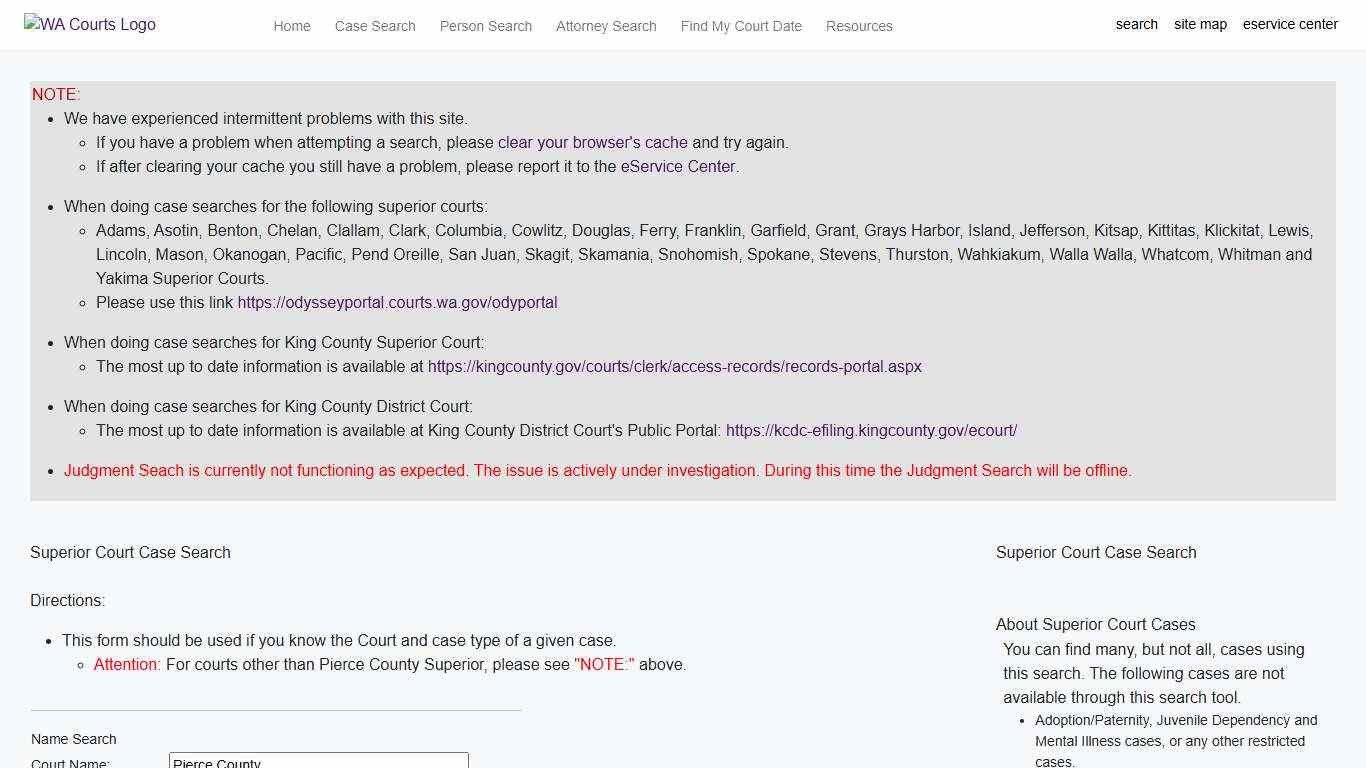
Task: Click clear your browser's cache link
Action: point(592,142)
